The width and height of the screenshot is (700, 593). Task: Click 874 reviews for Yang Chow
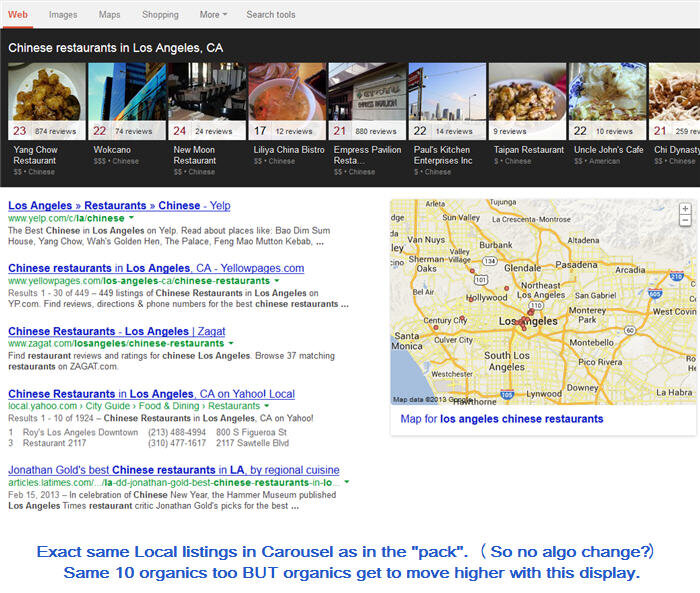coord(56,131)
